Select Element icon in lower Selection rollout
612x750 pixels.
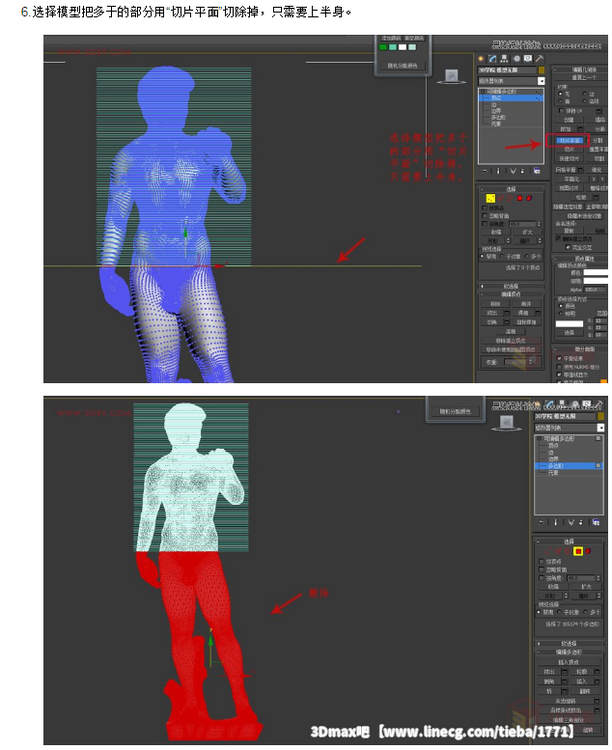pos(588,551)
